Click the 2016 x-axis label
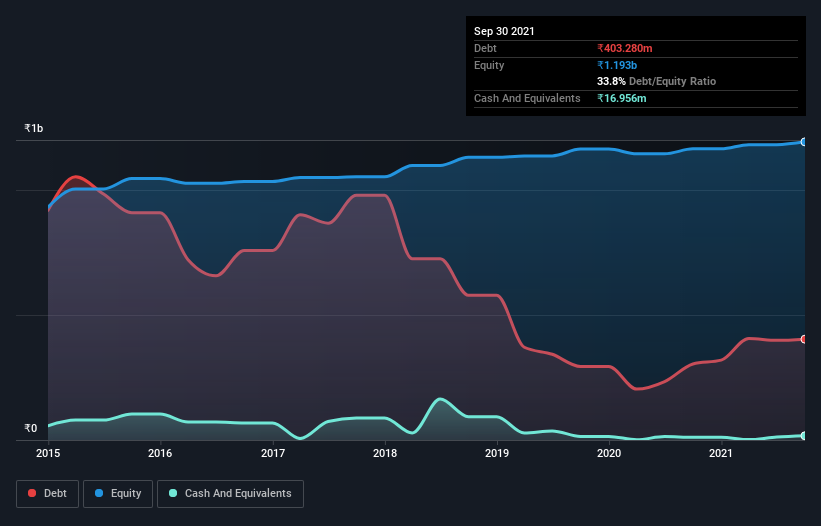 160,453
